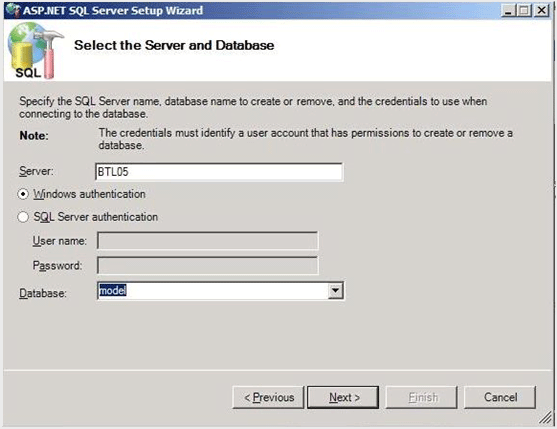This screenshot has height=429, width=557.
Task: Click the disabled Password field
Action: pyautogui.click(x=208, y=266)
